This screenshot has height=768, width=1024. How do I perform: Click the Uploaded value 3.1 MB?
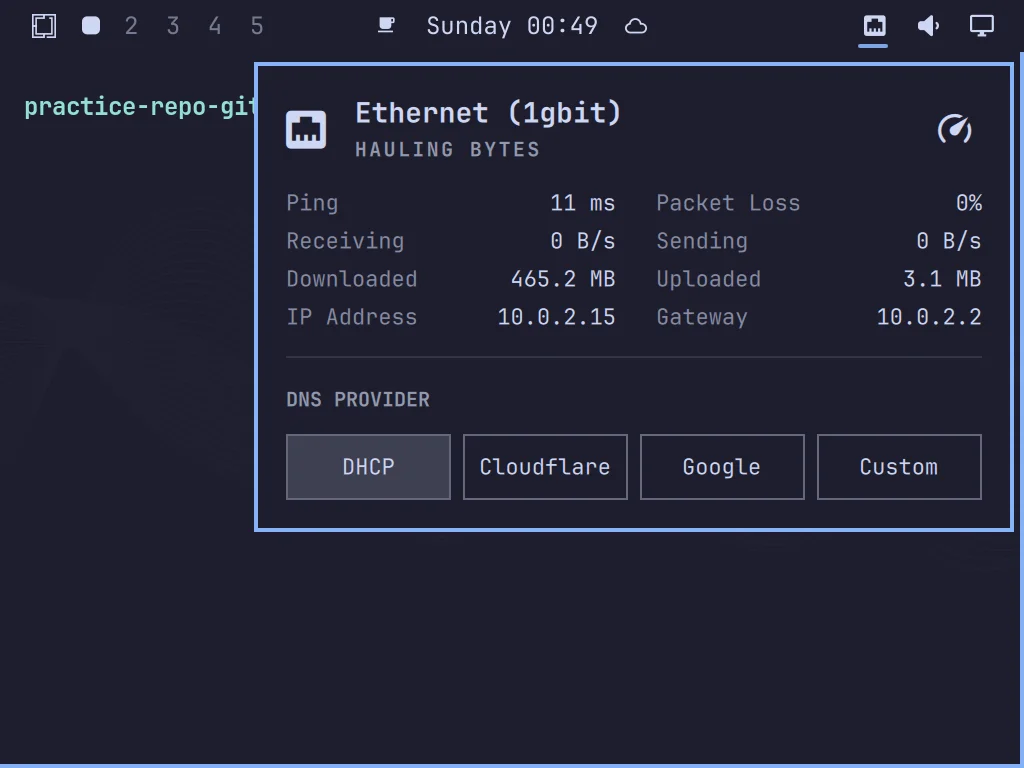pos(942,279)
